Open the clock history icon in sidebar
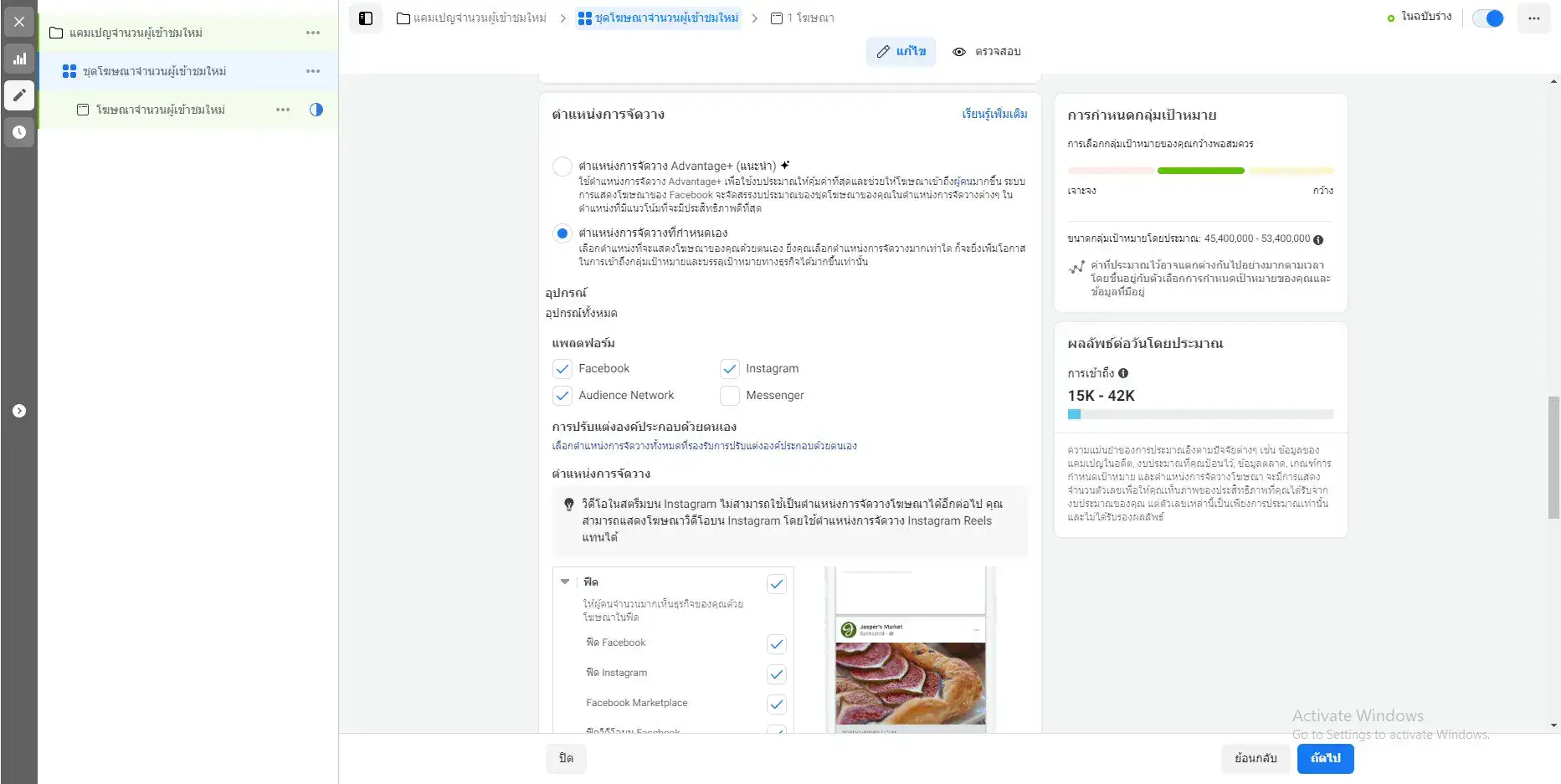 19,132
